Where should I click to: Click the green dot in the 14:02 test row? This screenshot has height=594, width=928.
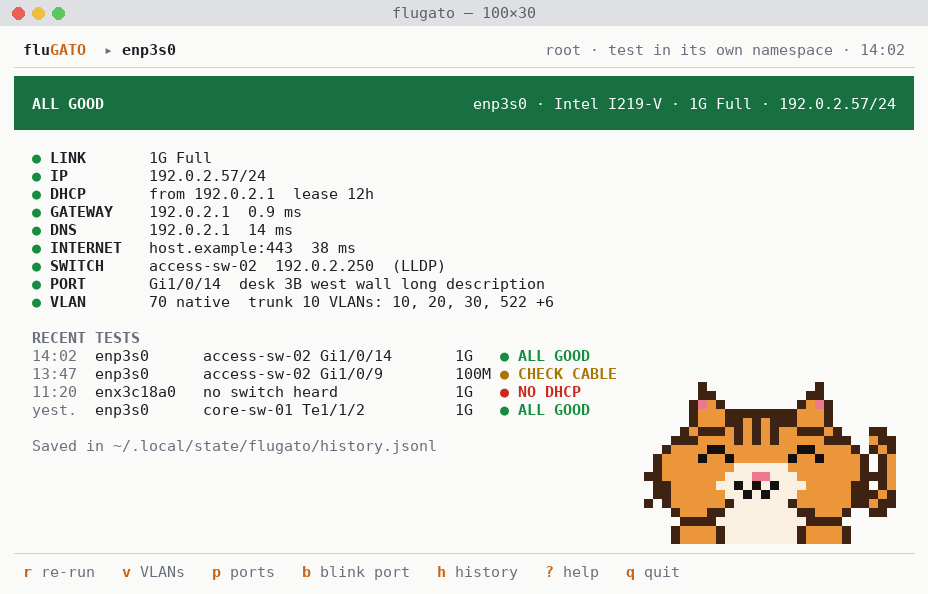[504, 357]
